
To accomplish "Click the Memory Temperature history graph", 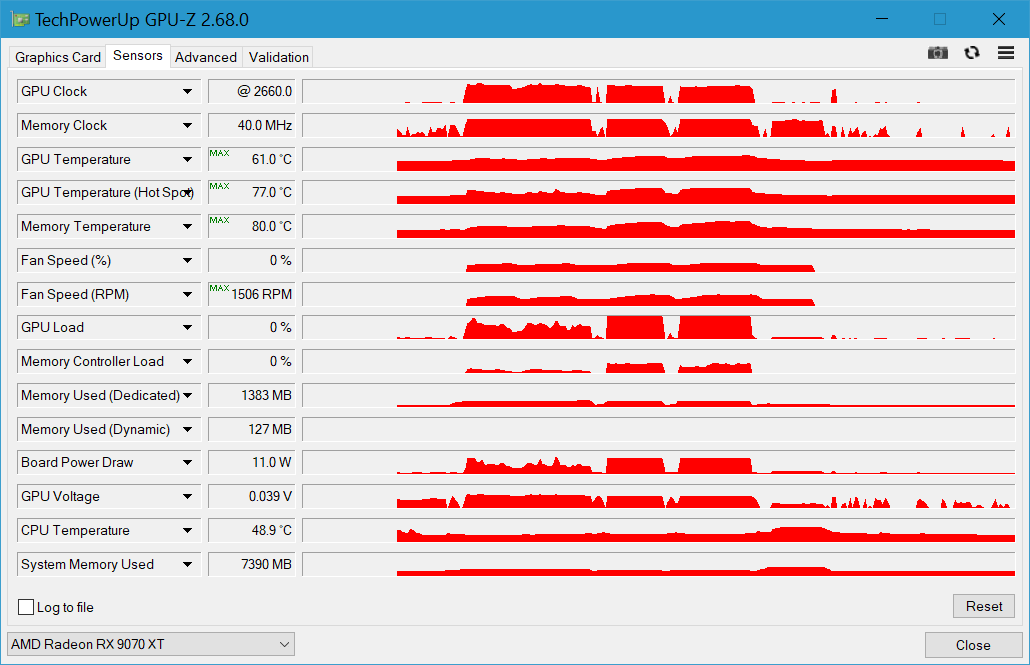I will [x=659, y=227].
